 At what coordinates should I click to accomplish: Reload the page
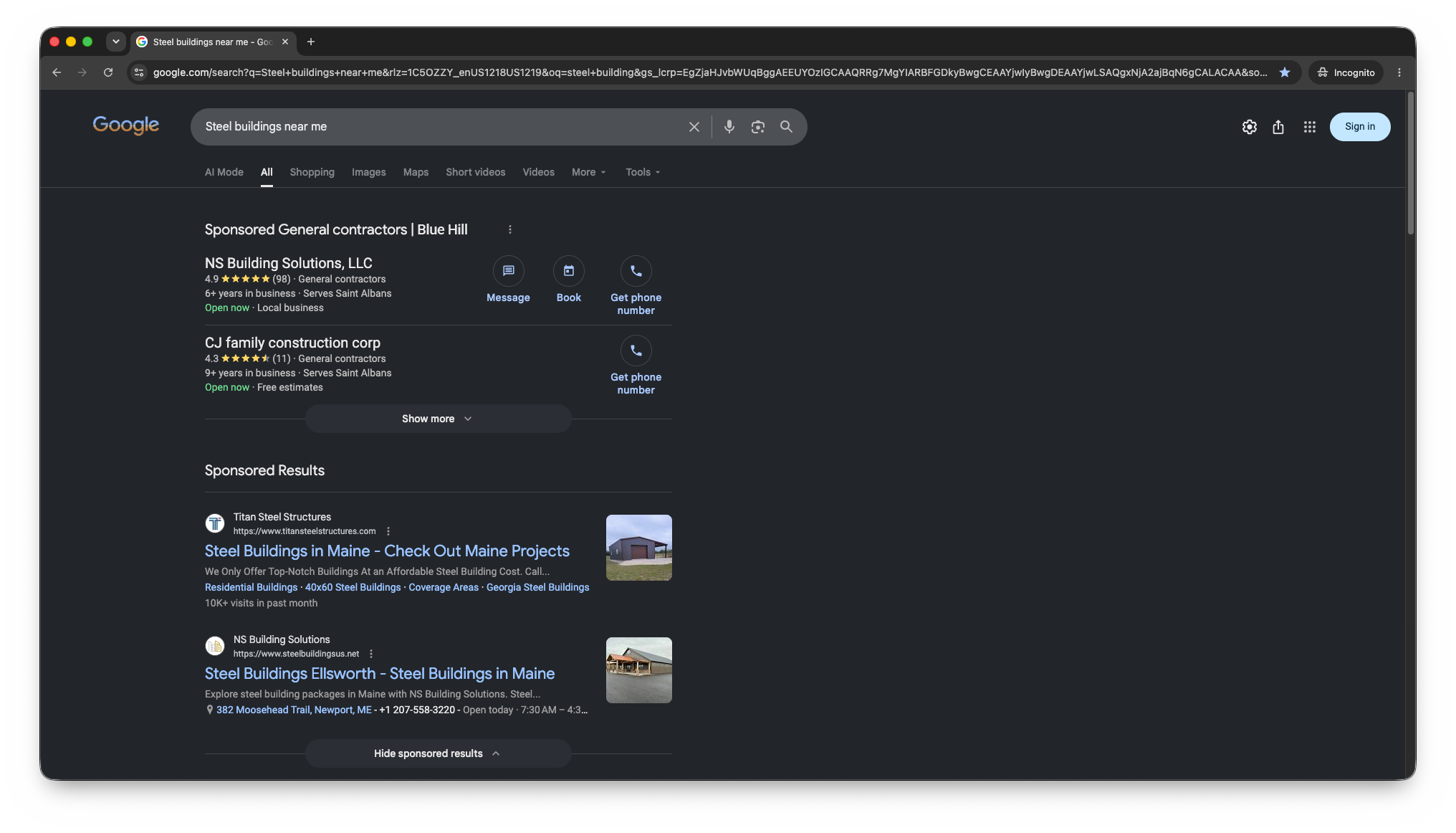(108, 72)
